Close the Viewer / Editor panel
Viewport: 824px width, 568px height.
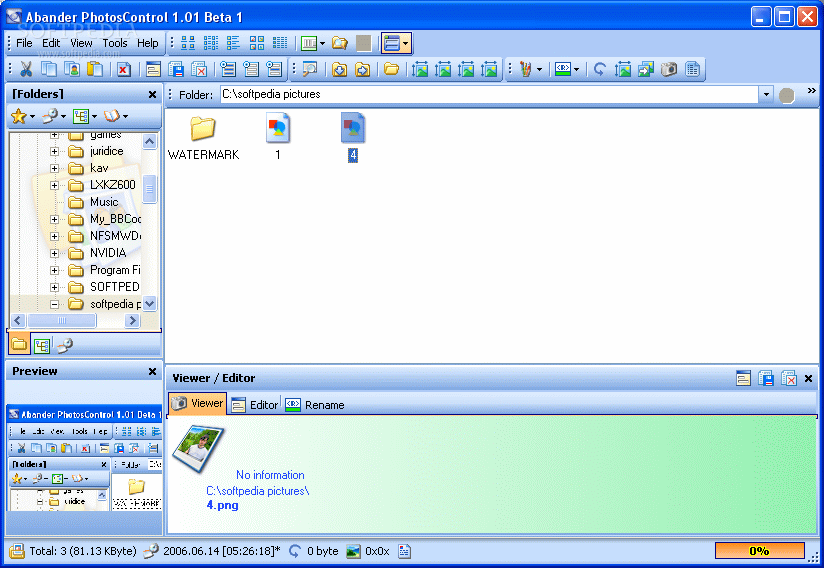coord(809,378)
